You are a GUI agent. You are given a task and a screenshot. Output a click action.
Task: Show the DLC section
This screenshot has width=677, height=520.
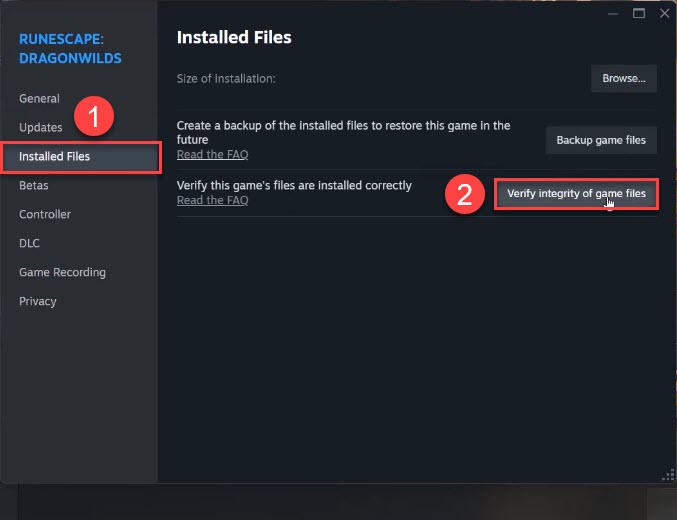pos(30,243)
